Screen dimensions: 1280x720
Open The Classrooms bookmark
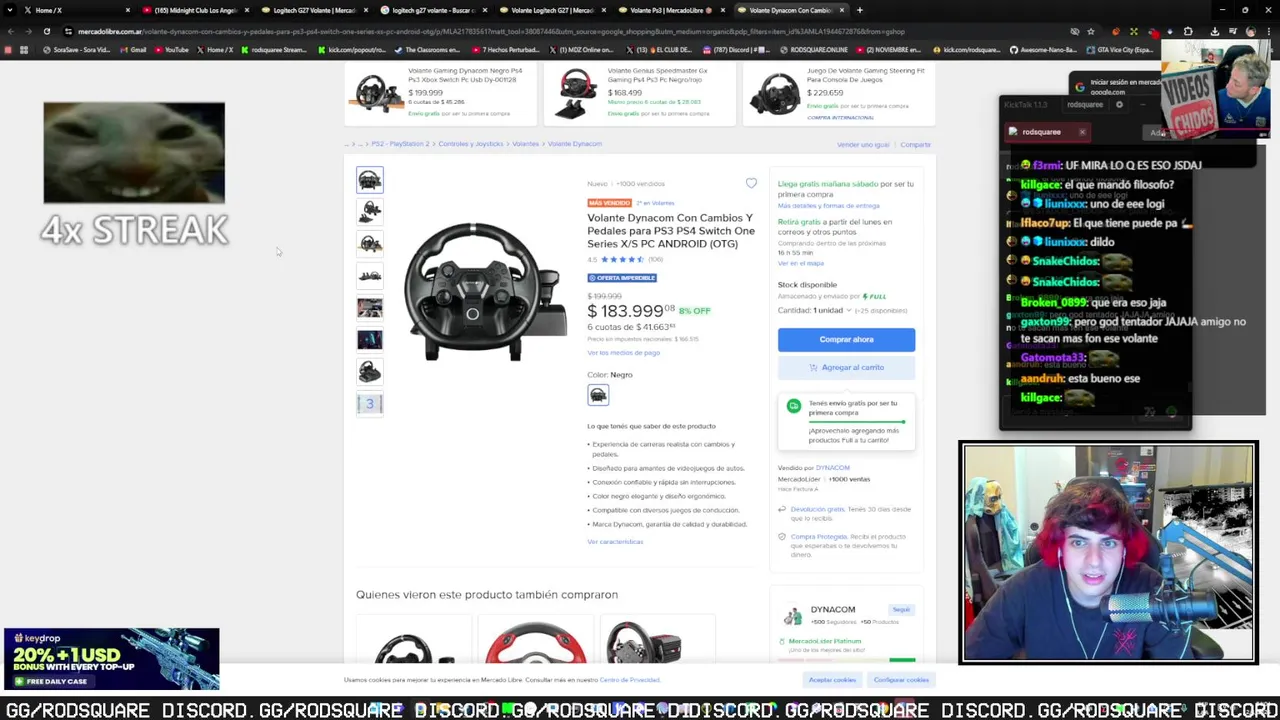tap(428, 49)
